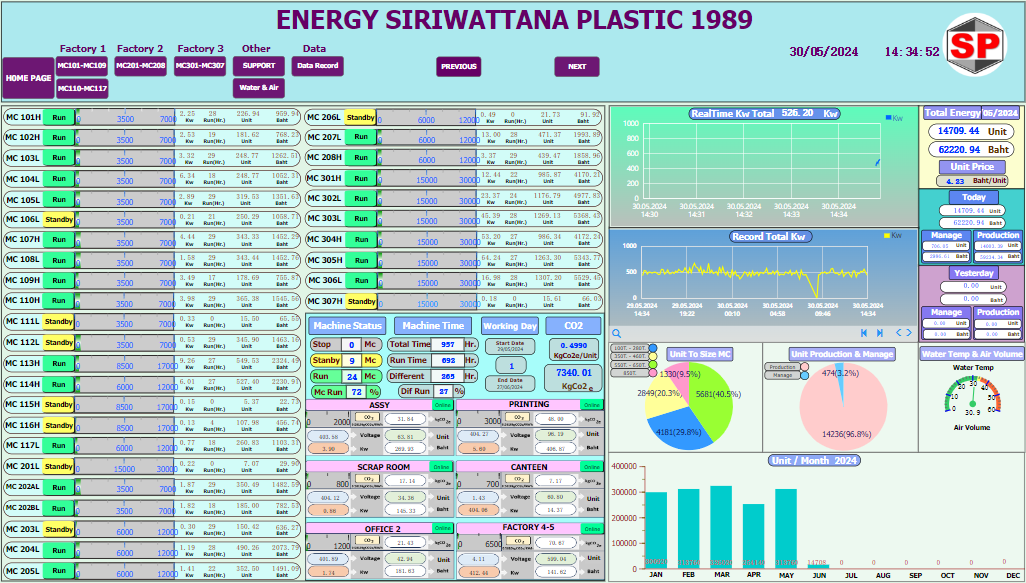The height and width of the screenshot is (583, 1026).
Task: Click the MC 101H power gauge bar
Action: (x=125, y=118)
